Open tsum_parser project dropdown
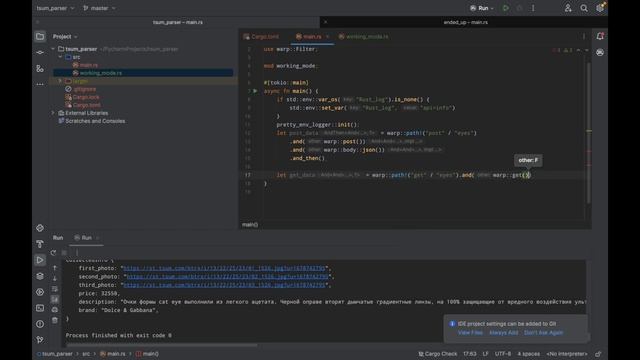Viewport: 640px width, 360px height. (x=55, y=8)
